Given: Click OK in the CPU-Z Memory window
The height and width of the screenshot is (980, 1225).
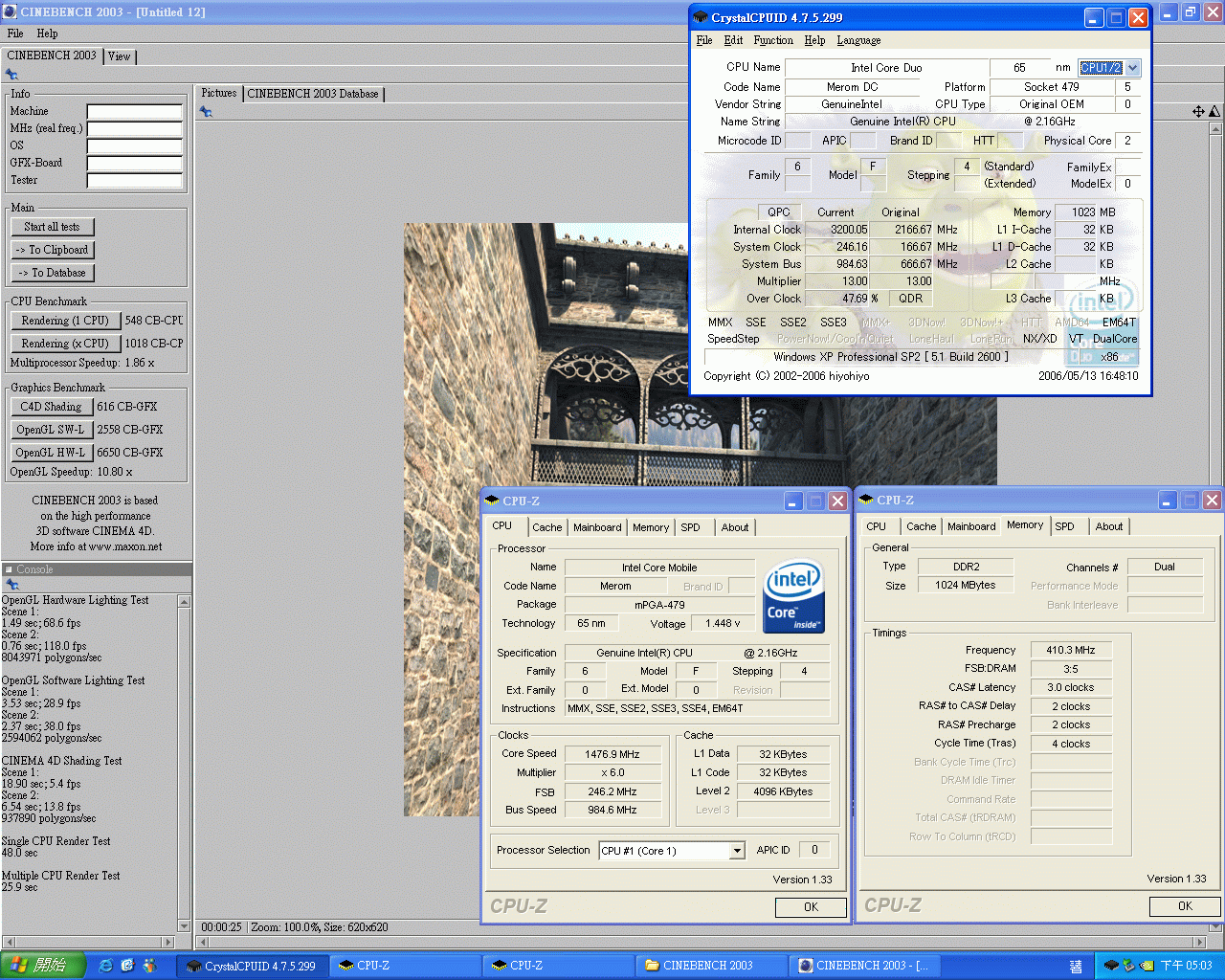Looking at the screenshot, I should pos(1185,906).
